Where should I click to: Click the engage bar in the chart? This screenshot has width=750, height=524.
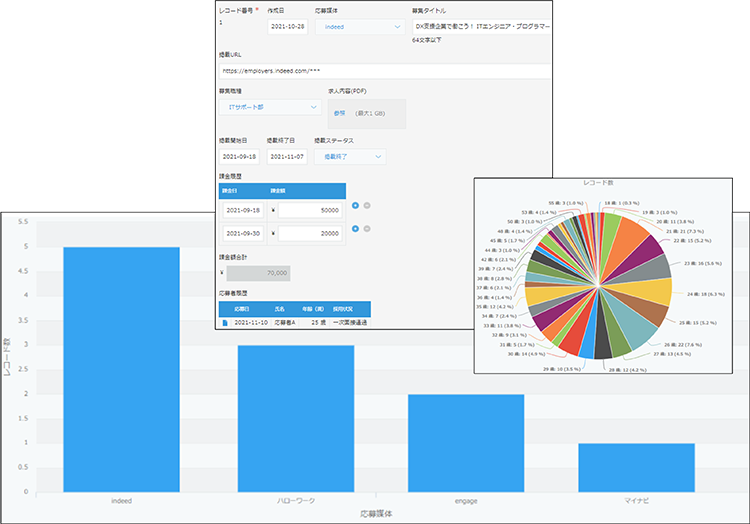pyautogui.click(x=466, y=443)
